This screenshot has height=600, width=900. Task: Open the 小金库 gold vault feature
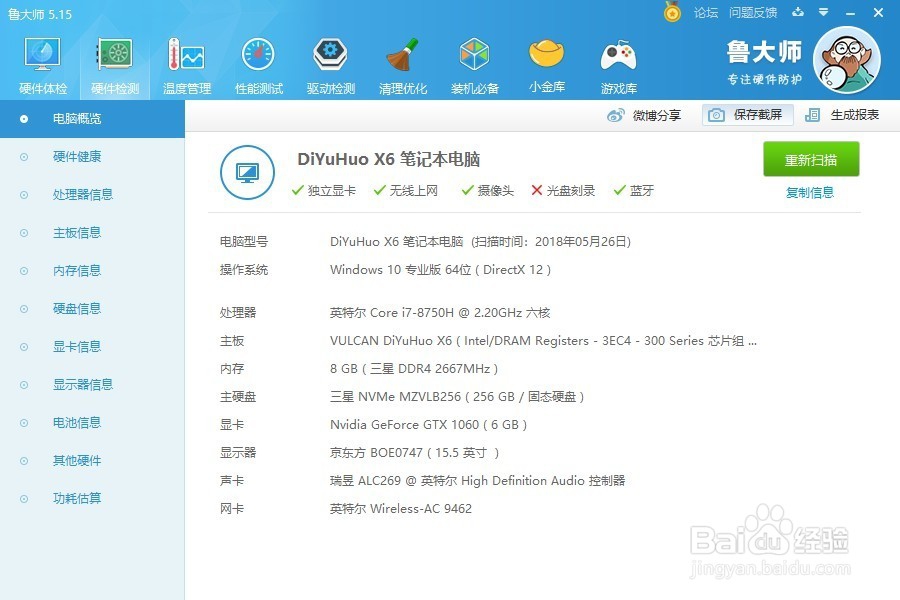tap(546, 60)
